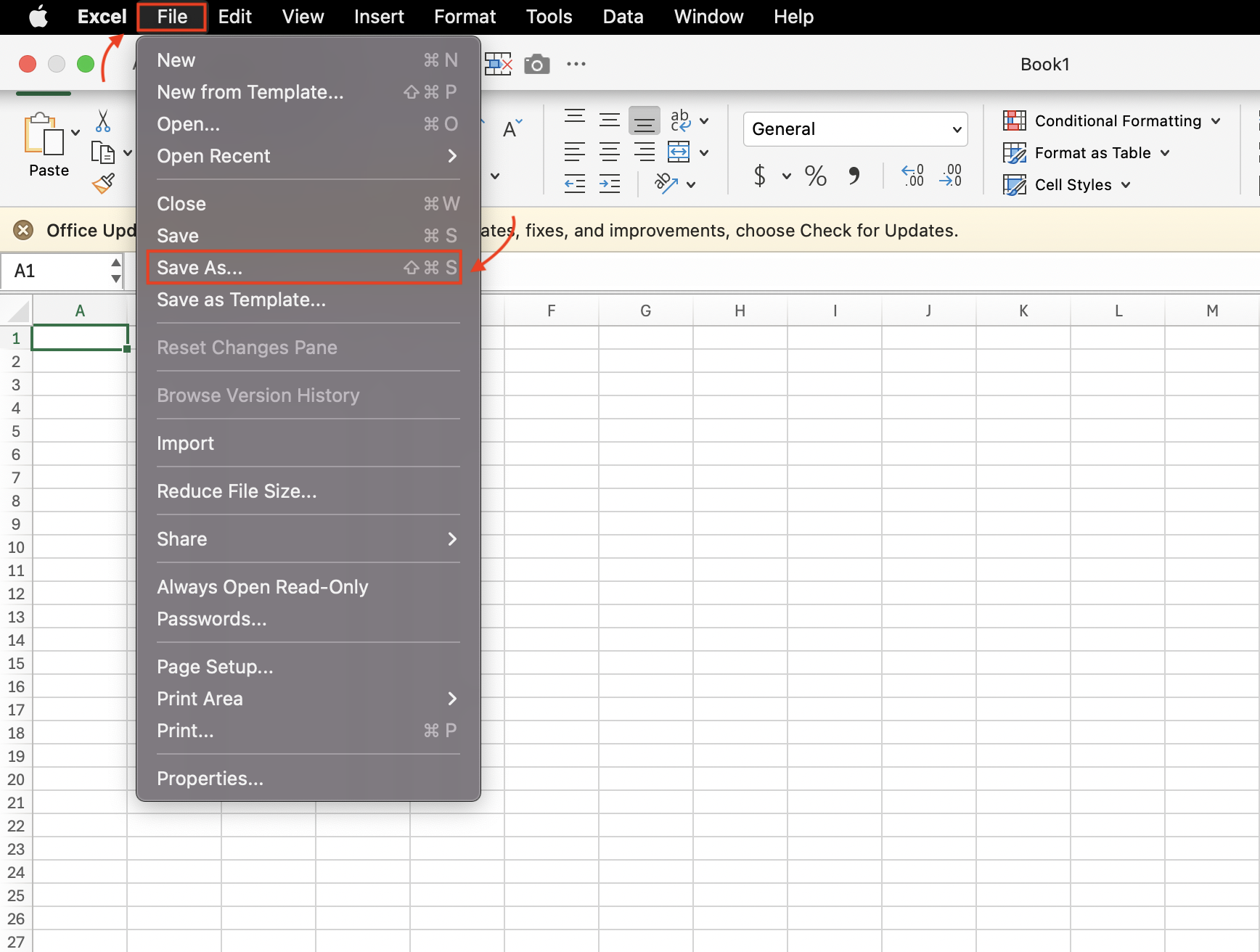1260x952 pixels.
Task: Click Align Left icon
Action: pyautogui.click(x=575, y=152)
